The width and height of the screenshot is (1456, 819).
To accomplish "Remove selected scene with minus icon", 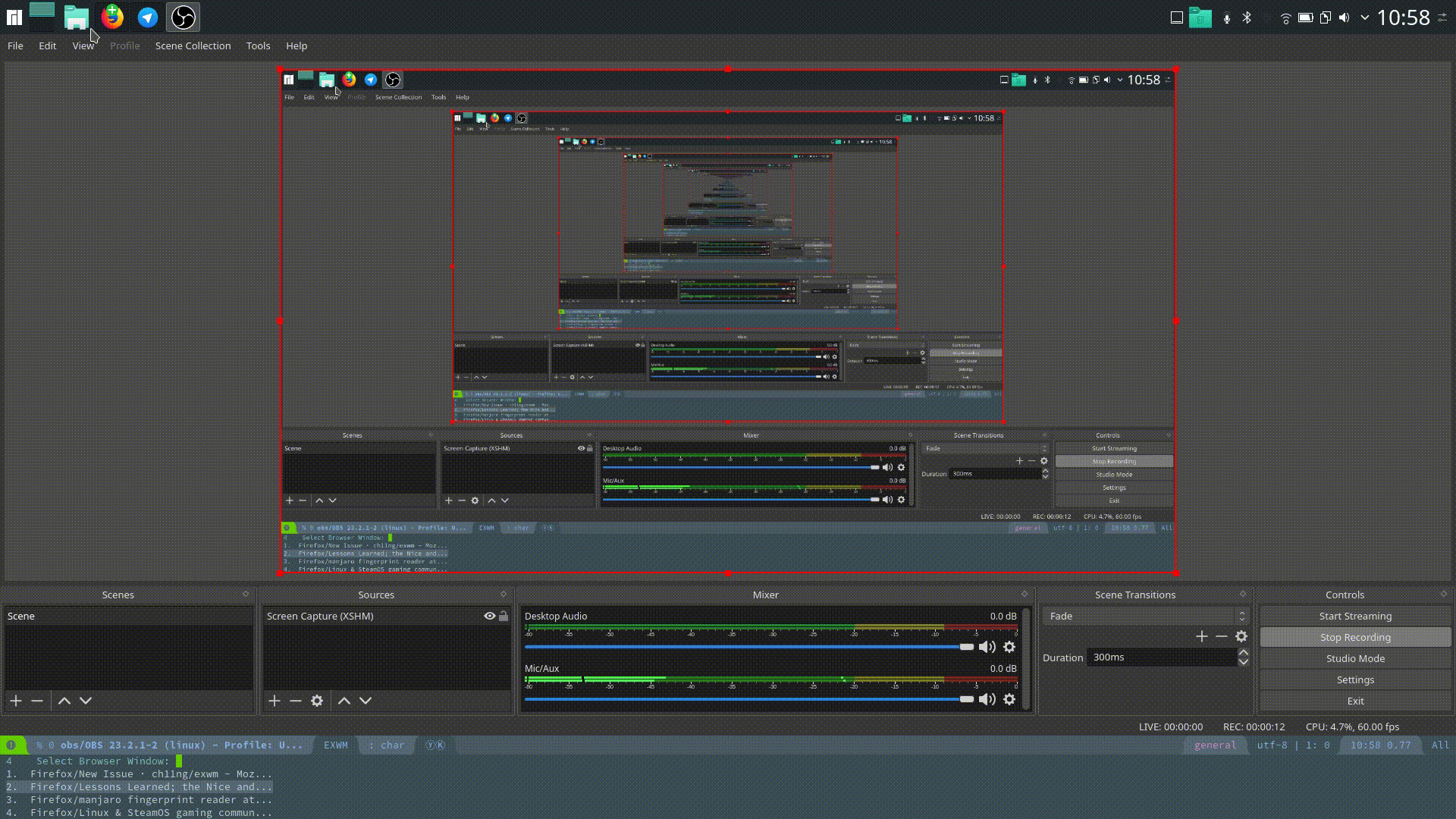I will point(37,701).
